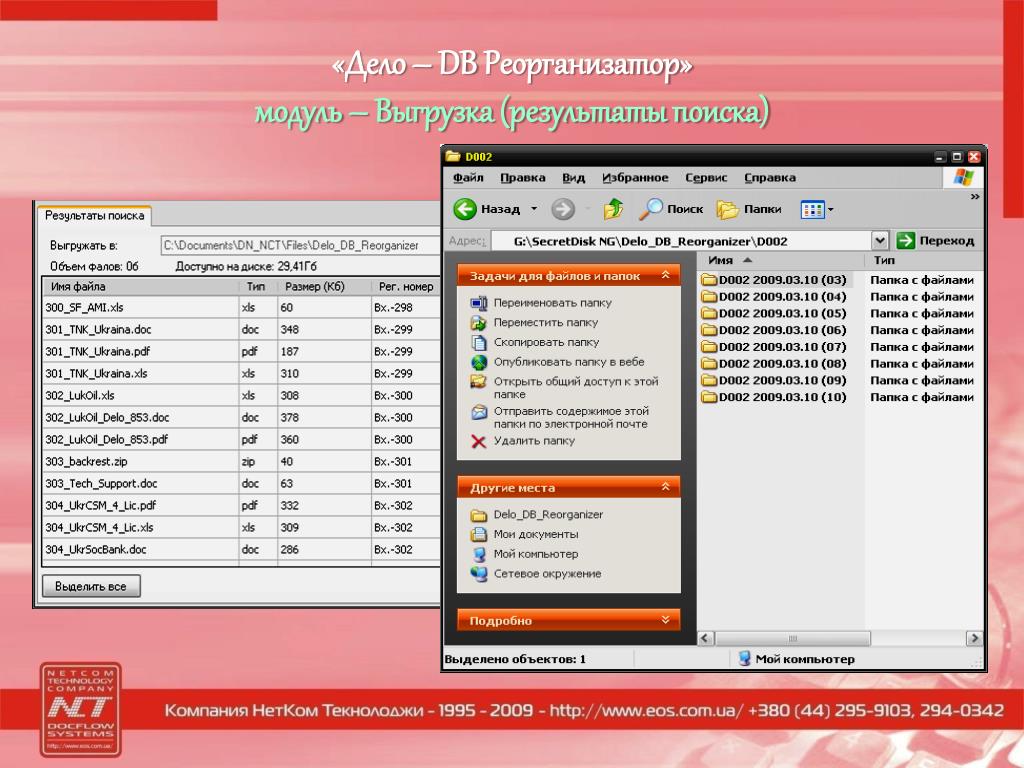This screenshot has height=768, width=1024.
Task: Select the row 303_backrest.zip
Action: [242, 462]
